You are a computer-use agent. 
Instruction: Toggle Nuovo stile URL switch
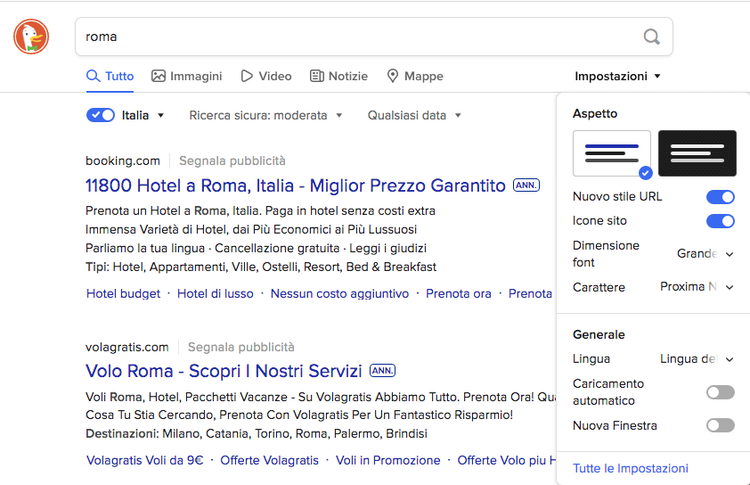pos(720,197)
